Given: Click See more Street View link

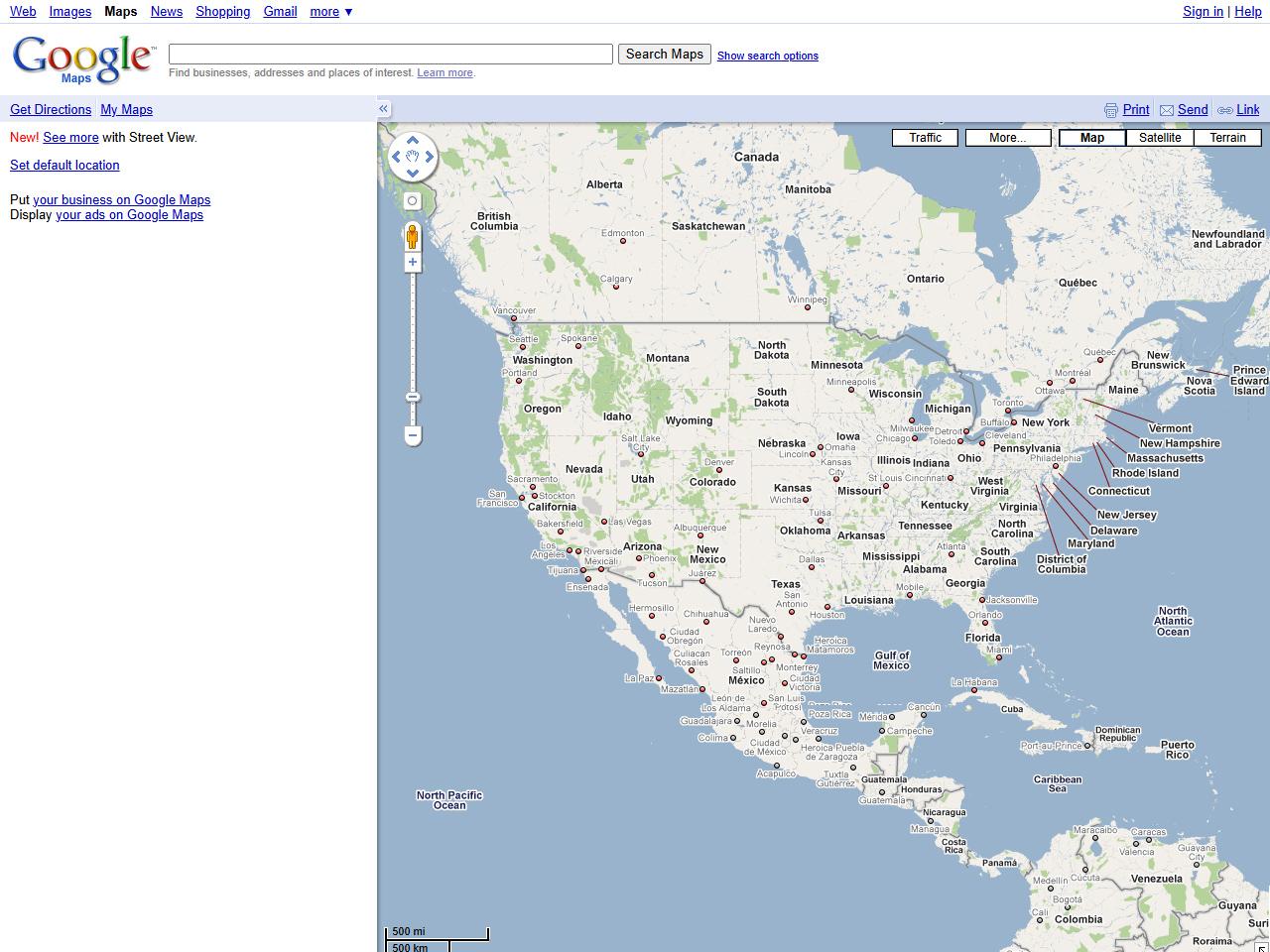Looking at the screenshot, I should 70,138.
